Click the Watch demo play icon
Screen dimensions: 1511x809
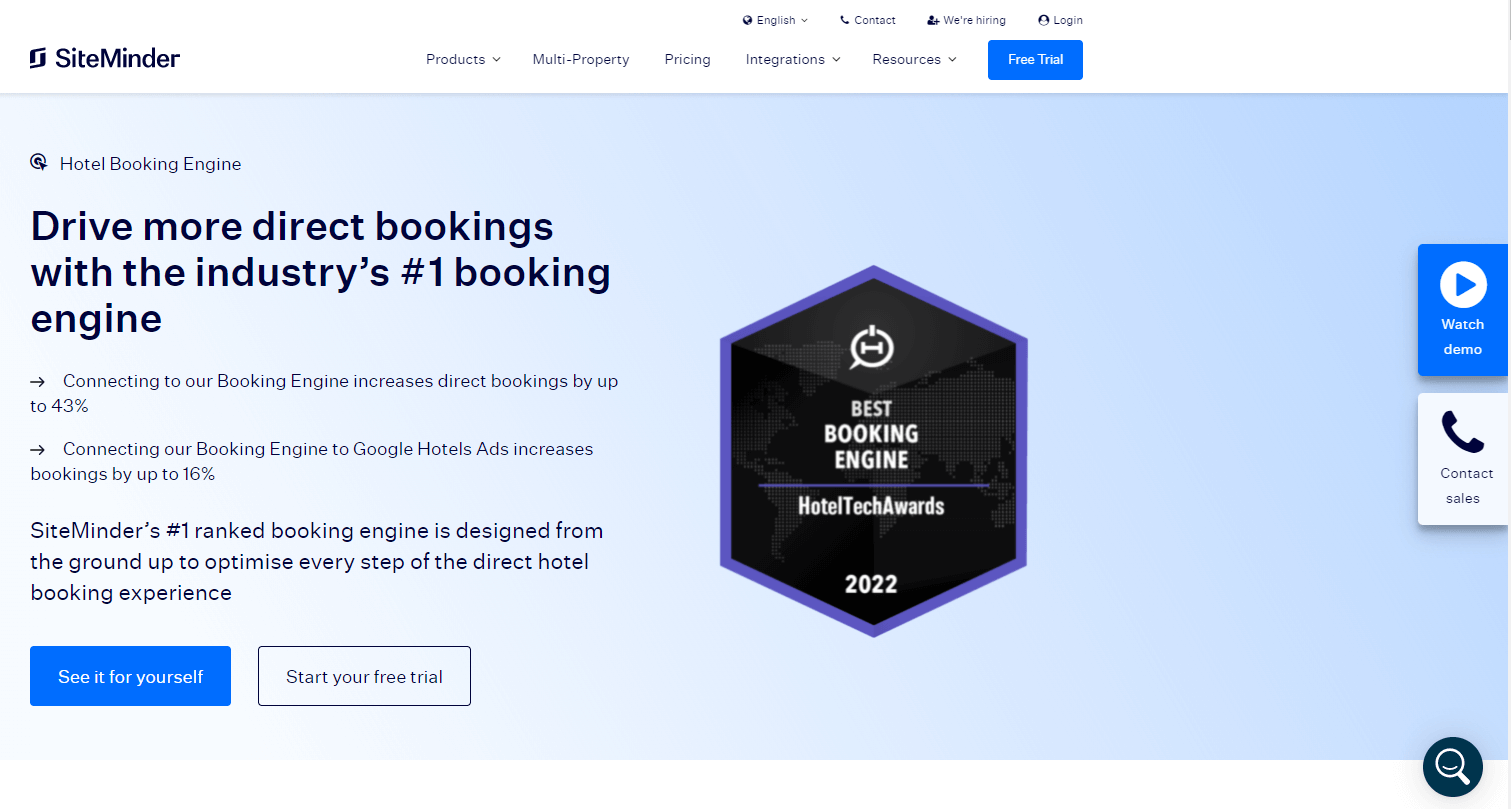[1463, 285]
